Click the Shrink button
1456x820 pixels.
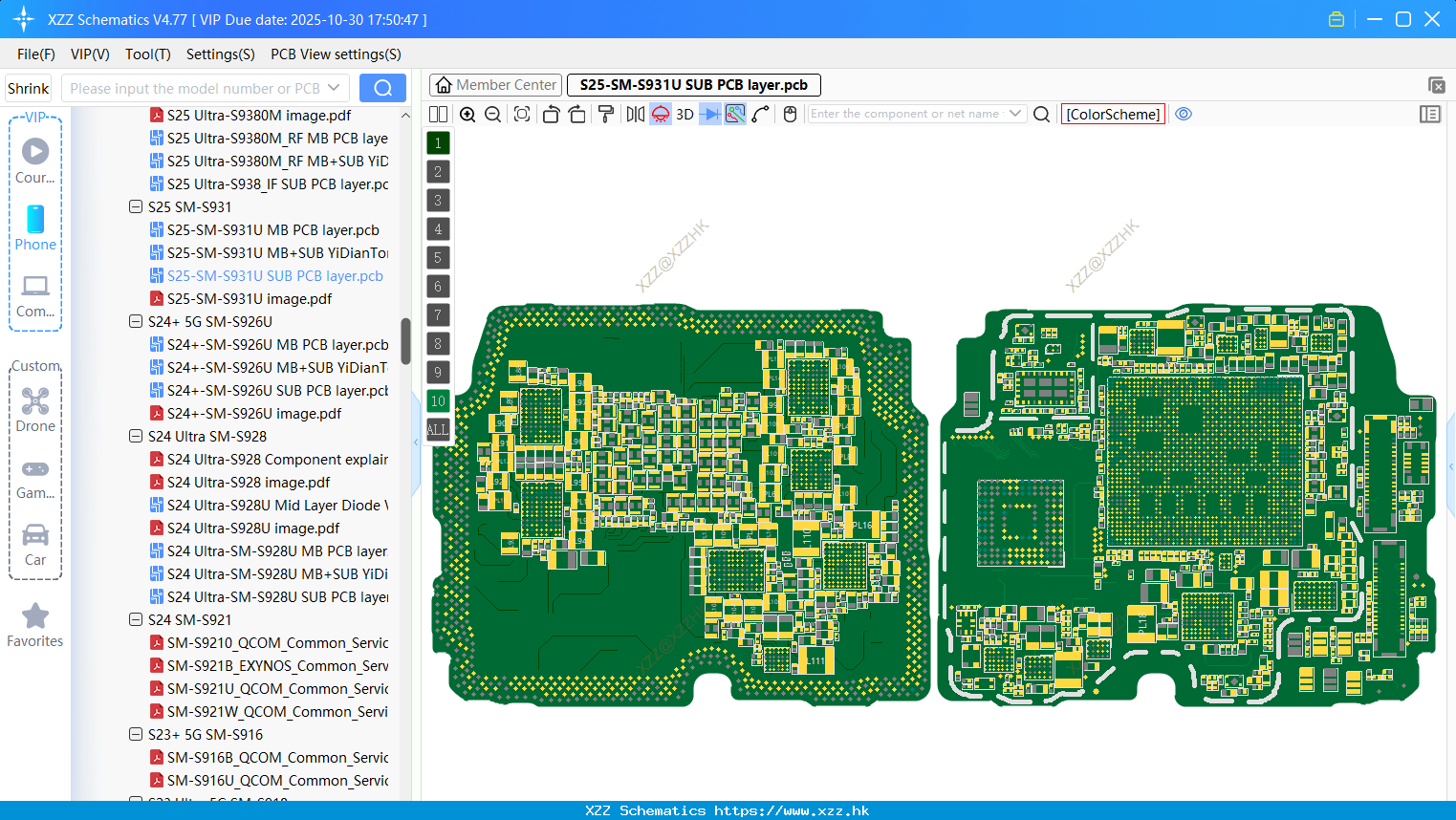[29, 88]
